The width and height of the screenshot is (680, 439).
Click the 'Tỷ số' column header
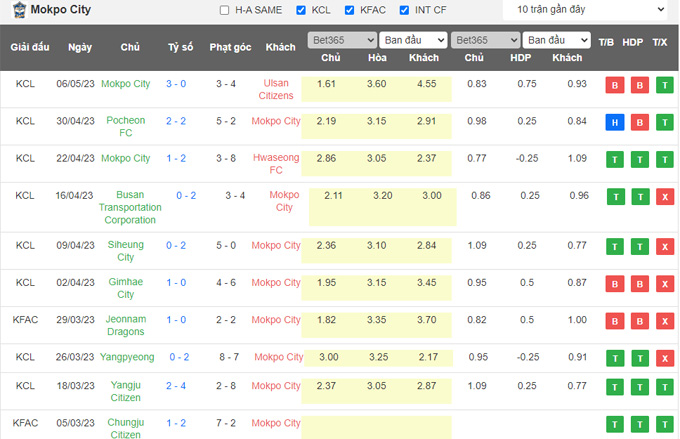(180, 48)
